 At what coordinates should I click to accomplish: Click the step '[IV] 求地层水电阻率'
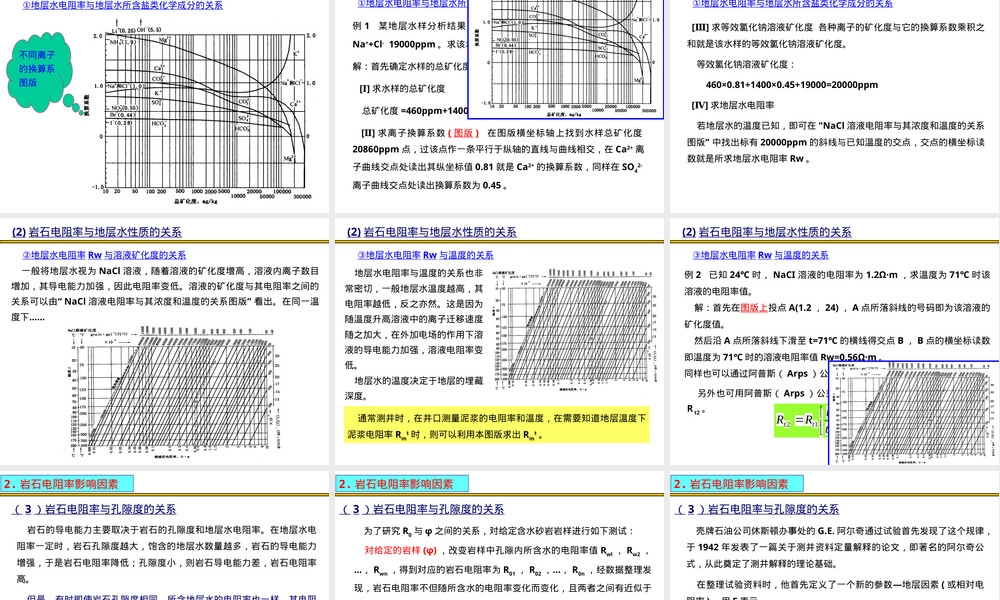(733, 105)
